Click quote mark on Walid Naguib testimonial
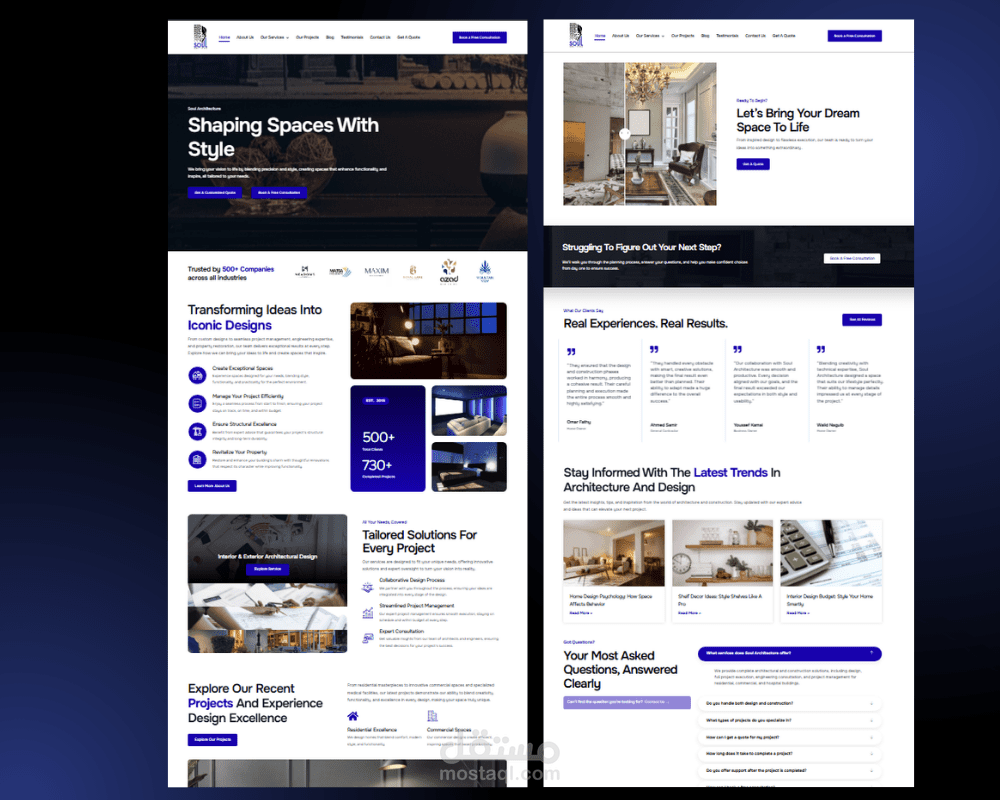 pyautogui.click(x=821, y=350)
